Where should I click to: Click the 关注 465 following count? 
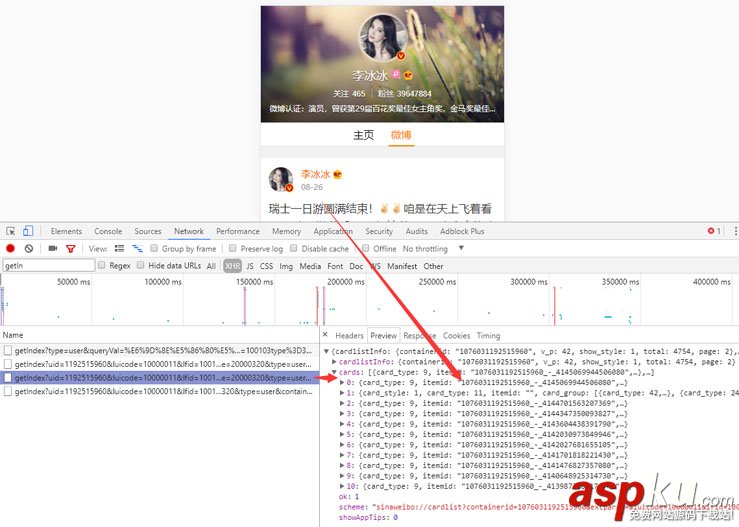(x=349, y=93)
